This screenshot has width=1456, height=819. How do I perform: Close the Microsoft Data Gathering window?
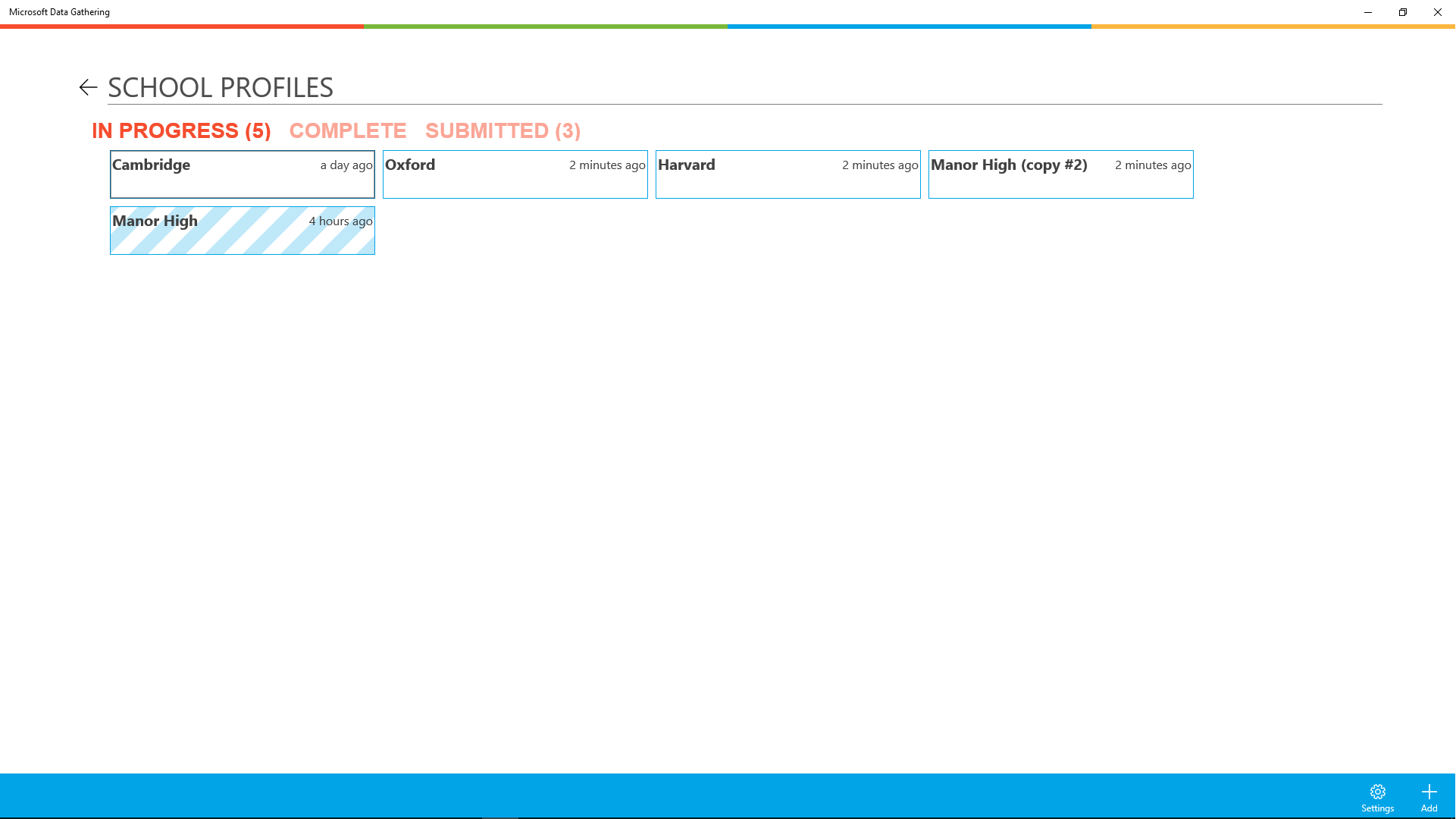pyautogui.click(x=1438, y=12)
